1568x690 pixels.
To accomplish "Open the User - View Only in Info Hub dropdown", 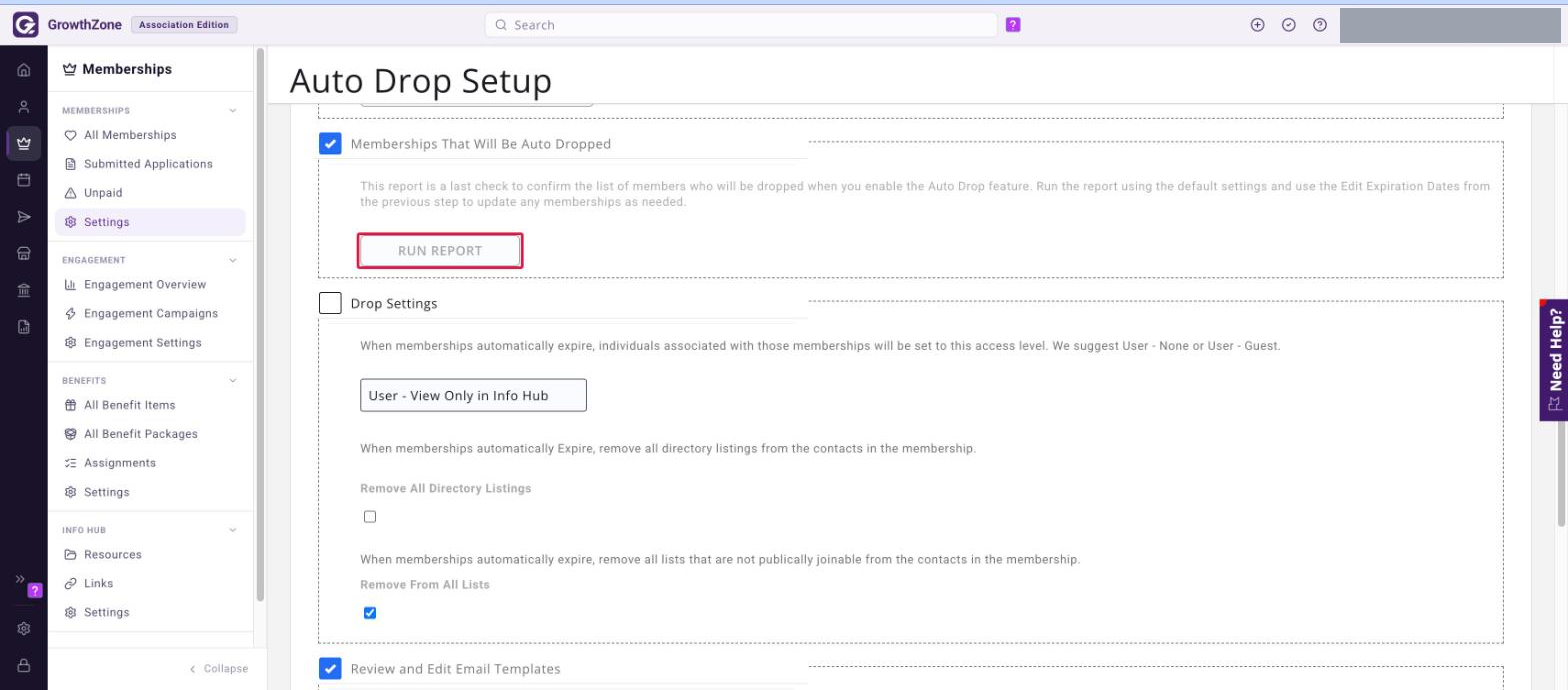I will coord(473,395).
